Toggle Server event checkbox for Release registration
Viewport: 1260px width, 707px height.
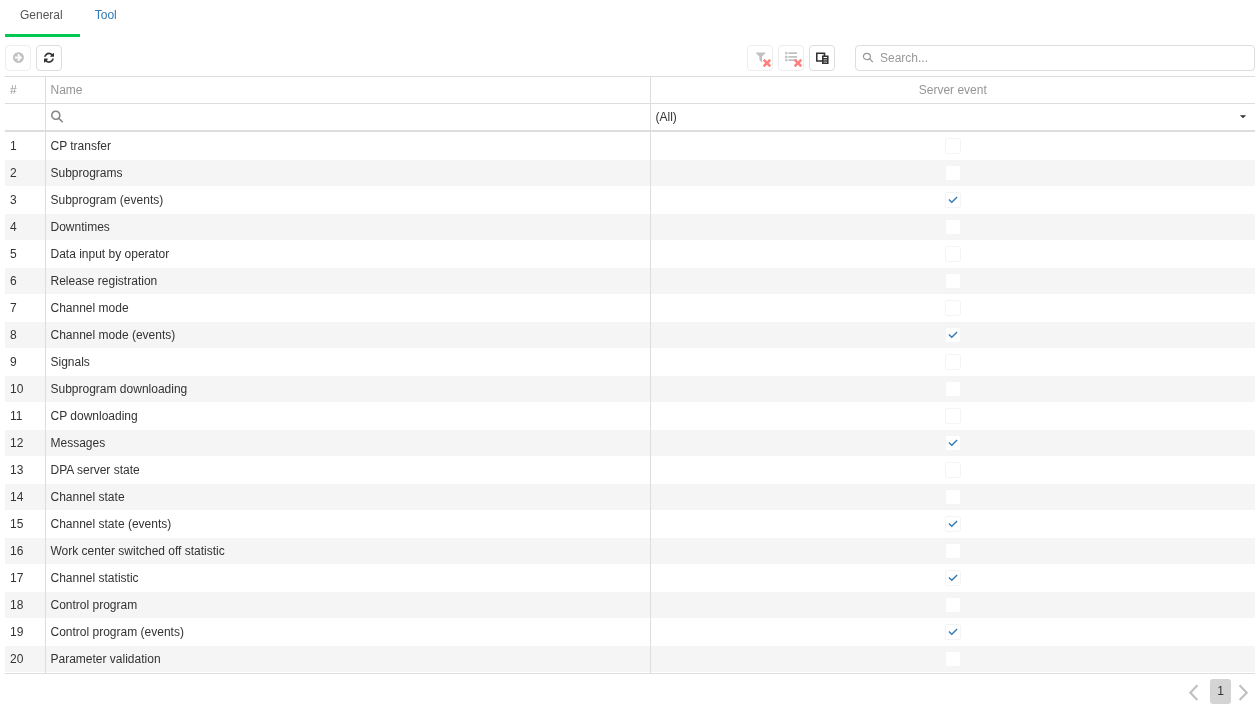coord(953,281)
